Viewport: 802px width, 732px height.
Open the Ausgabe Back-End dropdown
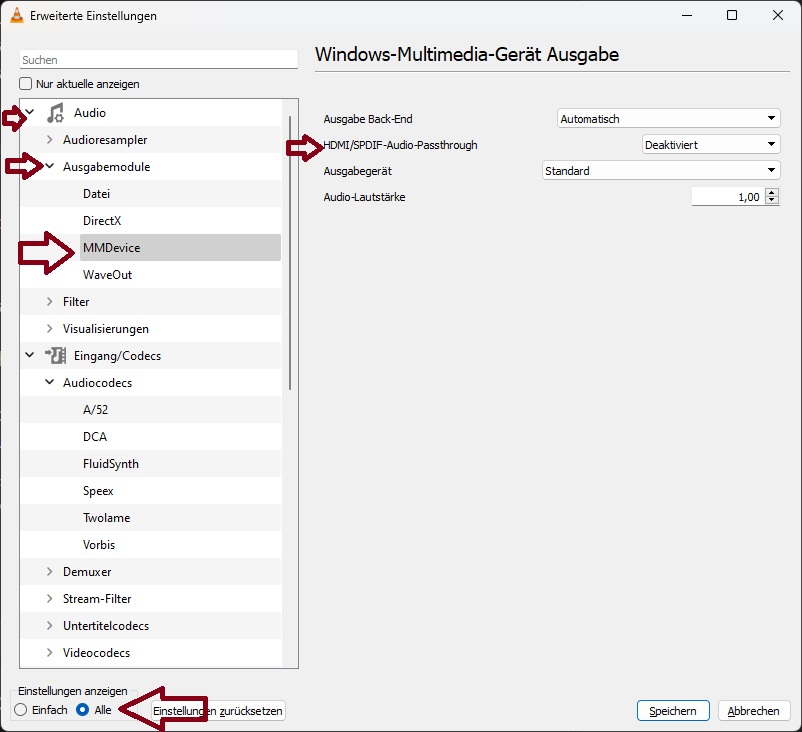(669, 118)
